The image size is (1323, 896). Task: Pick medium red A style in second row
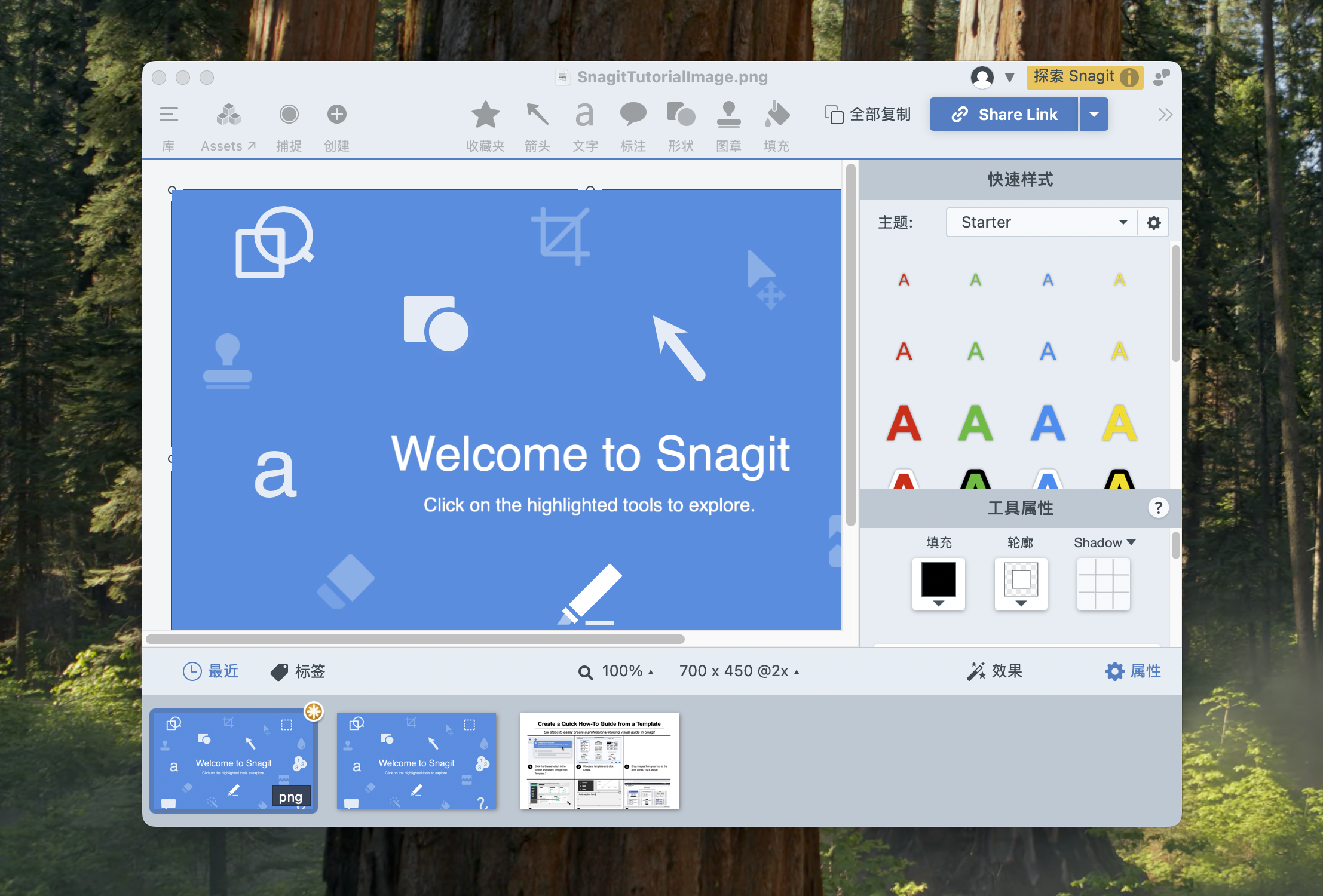pos(904,351)
